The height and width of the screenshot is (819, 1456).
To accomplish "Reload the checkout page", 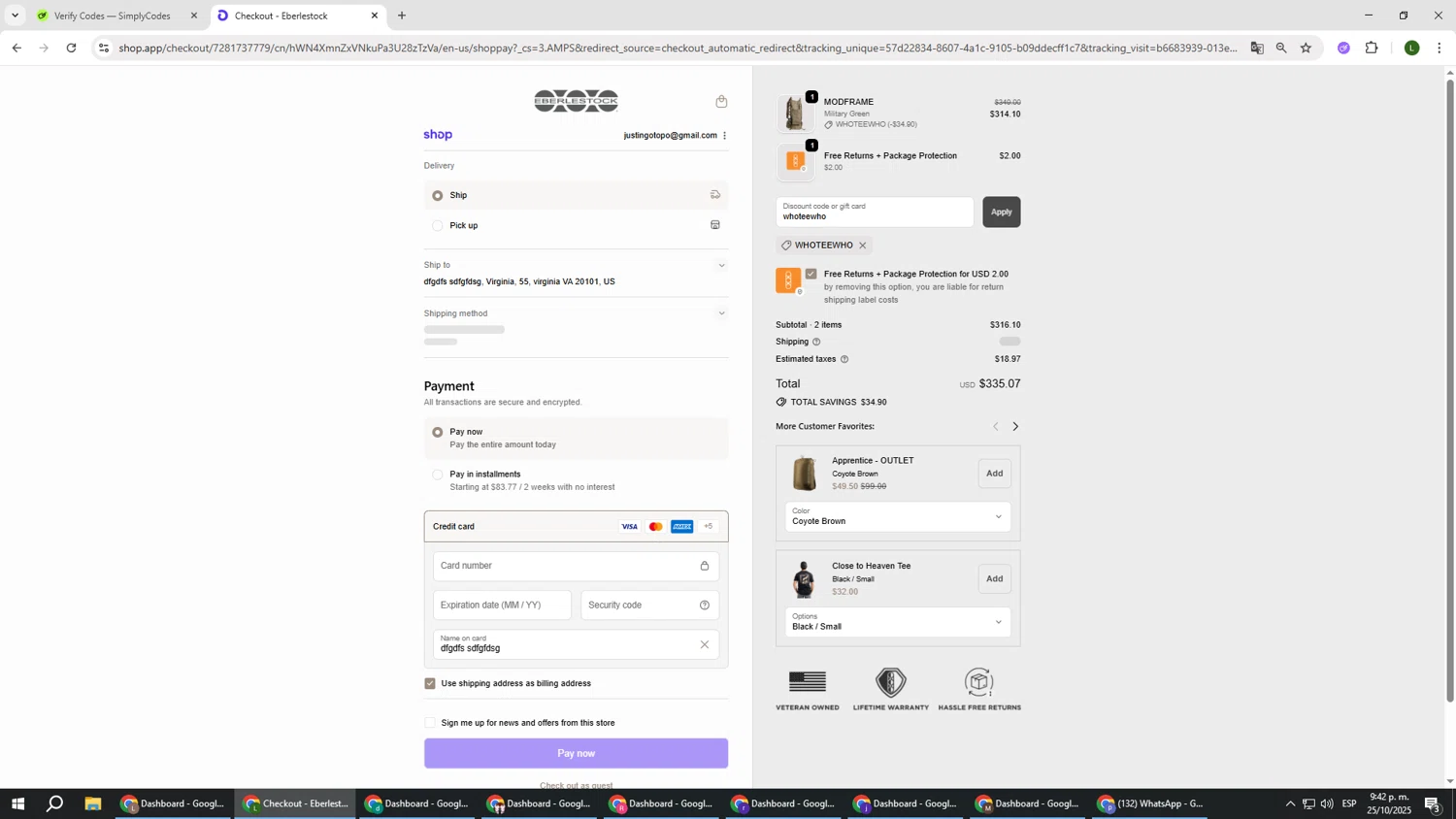I will coord(71,48).
